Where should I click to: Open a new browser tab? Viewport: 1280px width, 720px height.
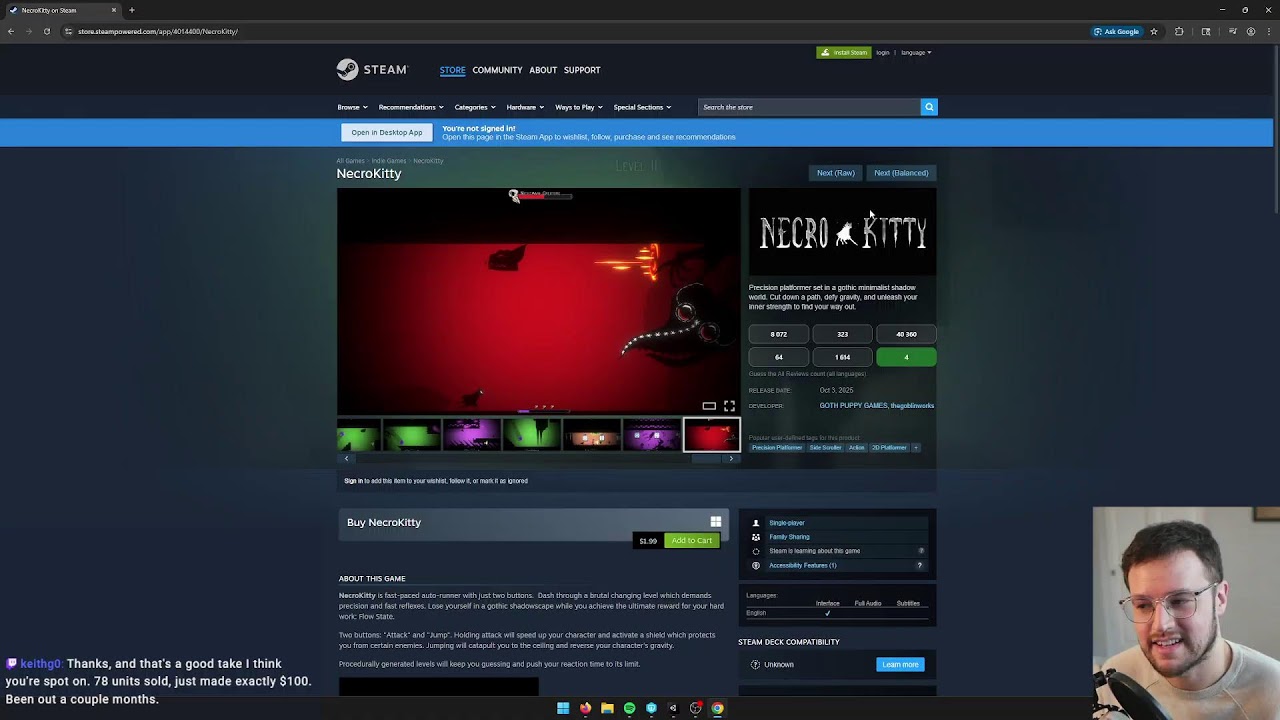pos(131,10)
